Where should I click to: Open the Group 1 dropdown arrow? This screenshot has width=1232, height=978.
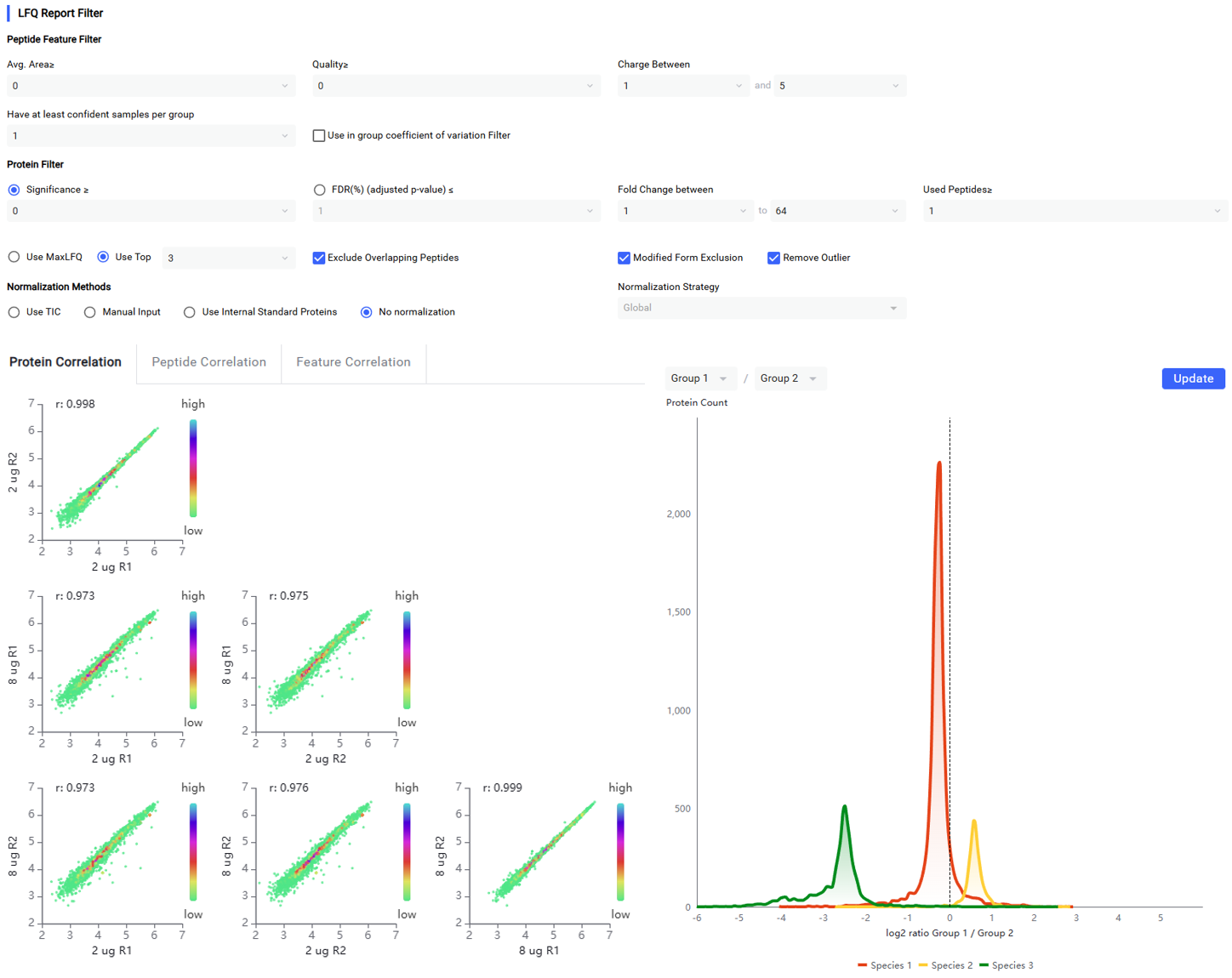click(723, 378)
